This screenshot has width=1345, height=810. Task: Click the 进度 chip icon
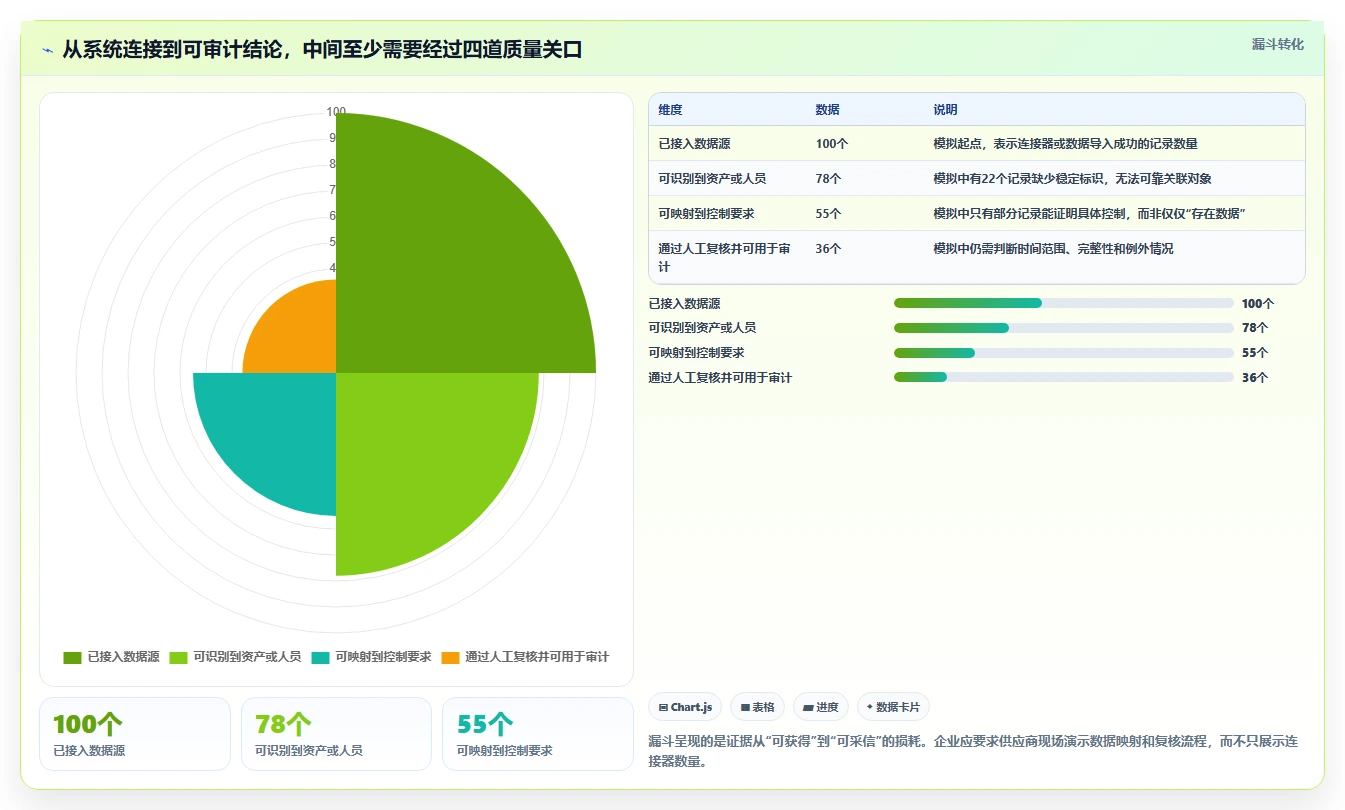(x=808, y=707)
